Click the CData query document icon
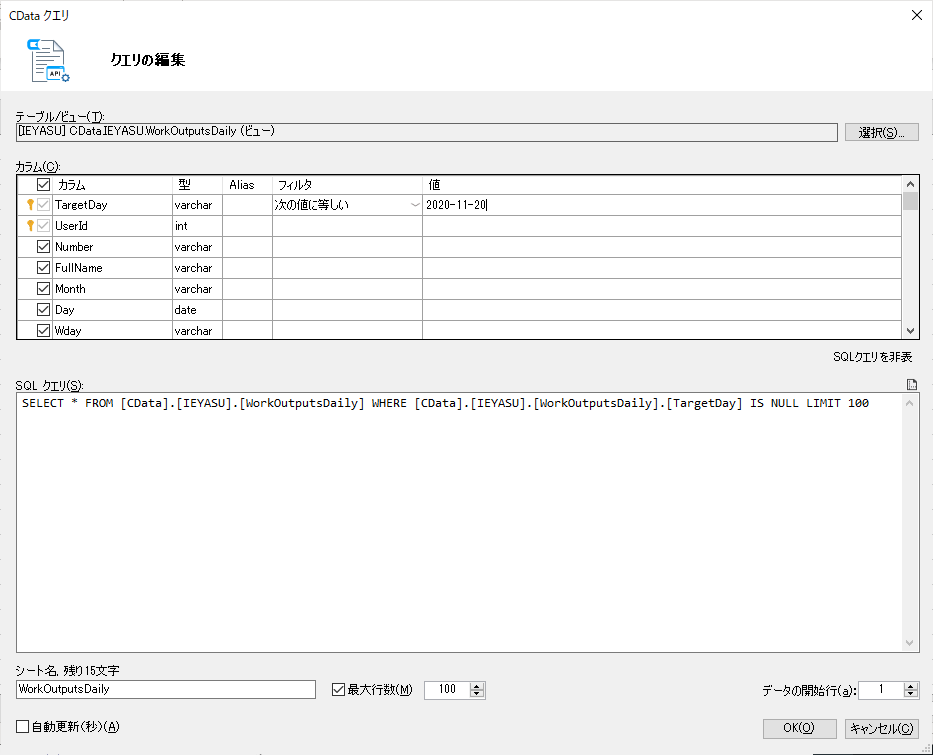This screenshot has height=755, width=933. click(48, 60)
